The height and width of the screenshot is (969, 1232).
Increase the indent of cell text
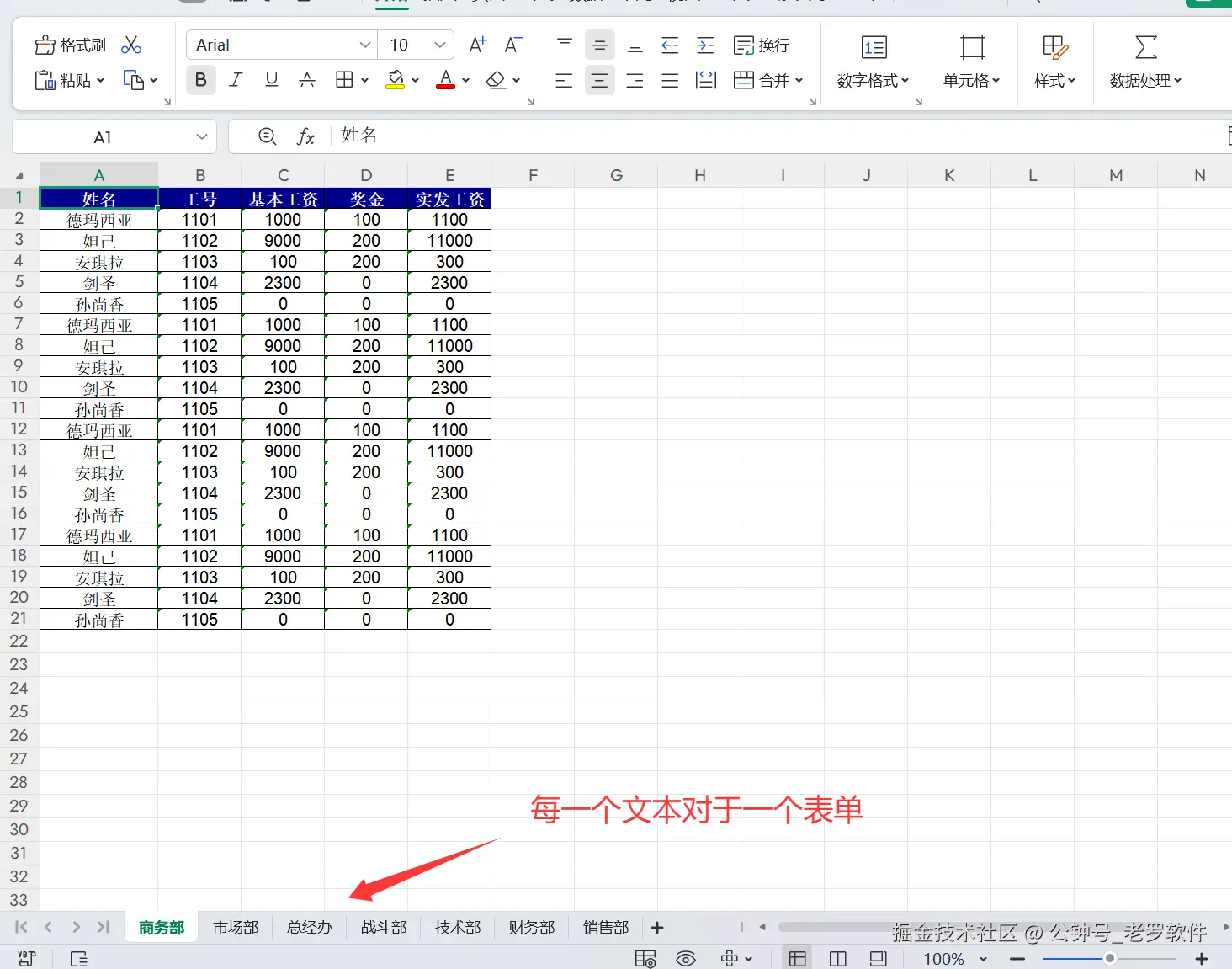coord(705,45)
